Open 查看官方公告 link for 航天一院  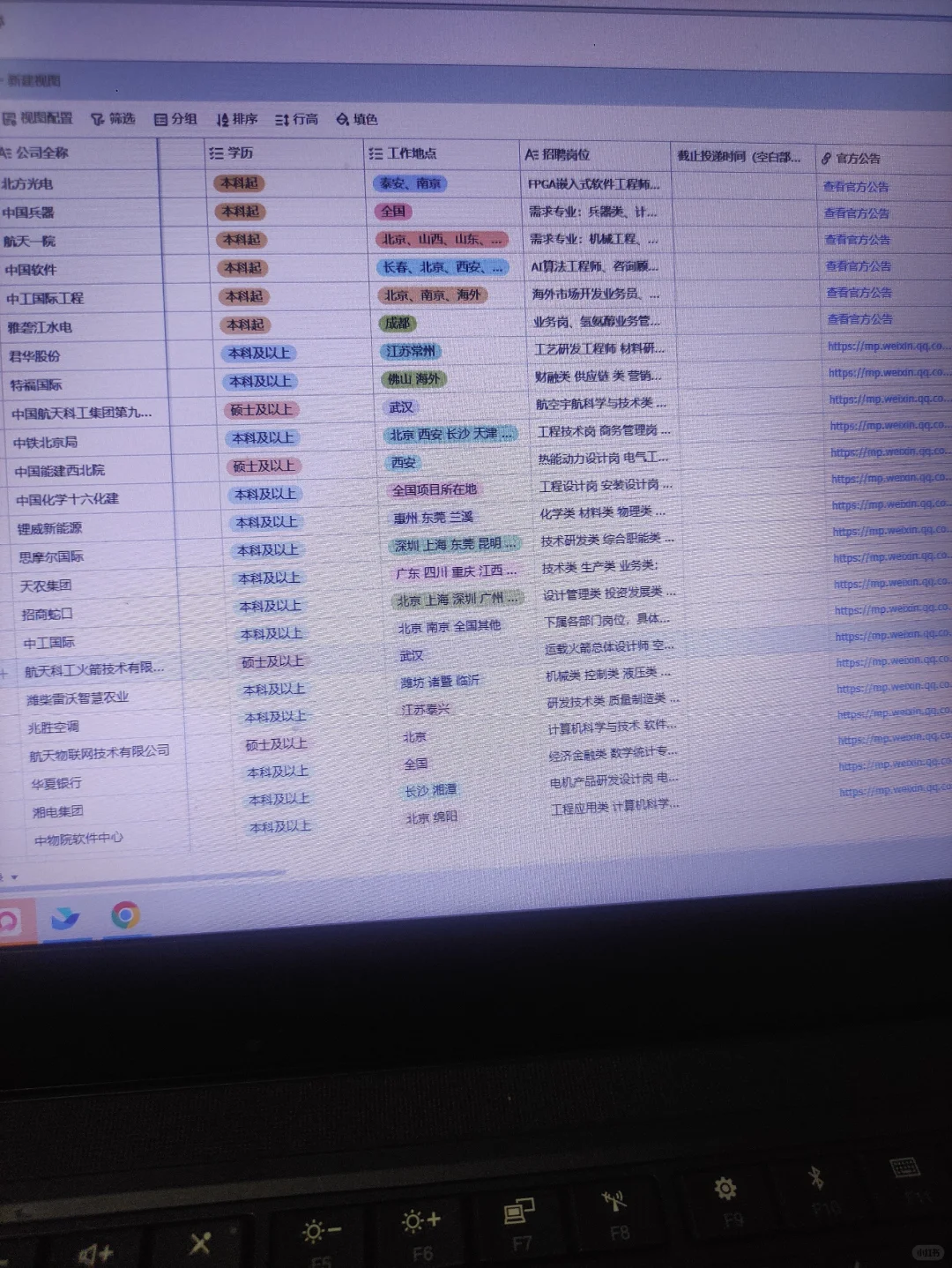click(857, 239)
